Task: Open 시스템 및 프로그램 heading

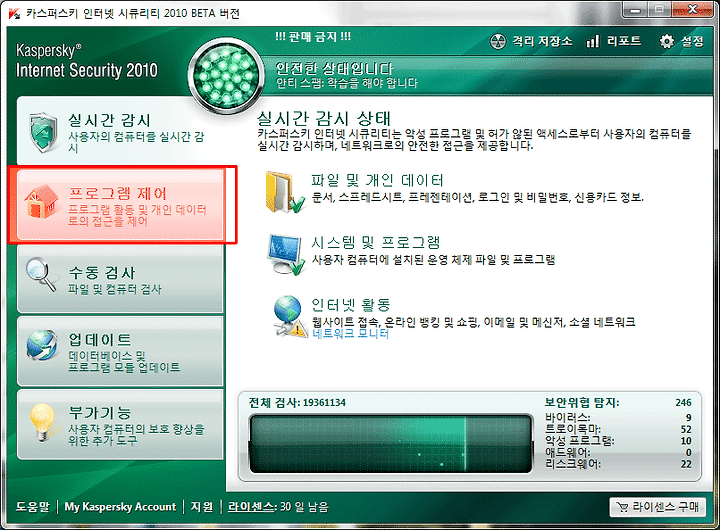Action: pyautogui.click(x=376, y=242)
